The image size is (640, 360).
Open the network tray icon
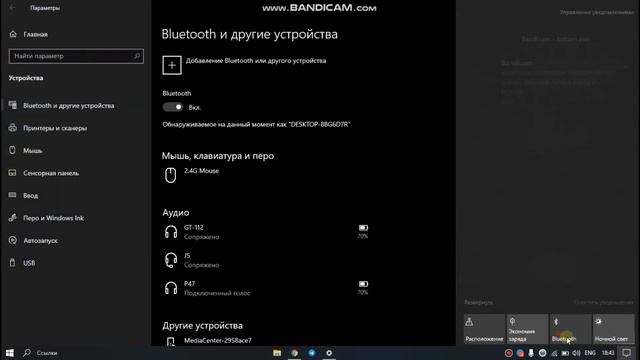click(554, 353)
